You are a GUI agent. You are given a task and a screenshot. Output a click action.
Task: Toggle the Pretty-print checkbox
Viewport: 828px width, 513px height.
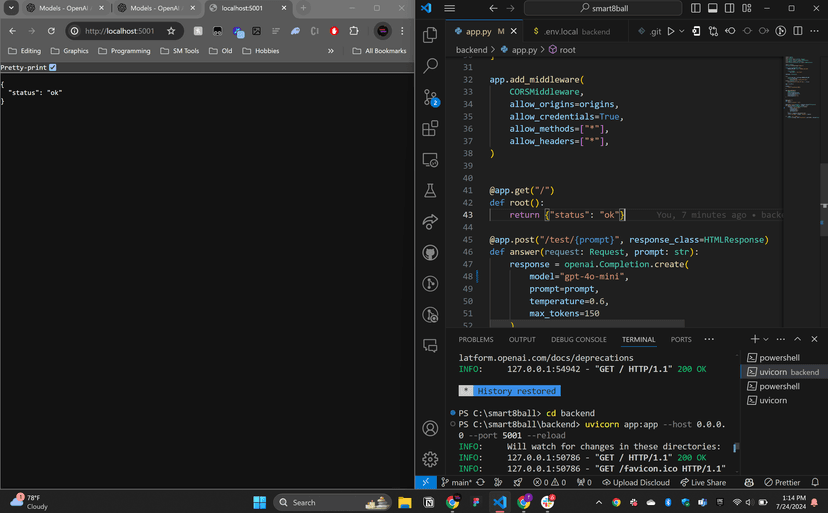[x=53, y=68]
